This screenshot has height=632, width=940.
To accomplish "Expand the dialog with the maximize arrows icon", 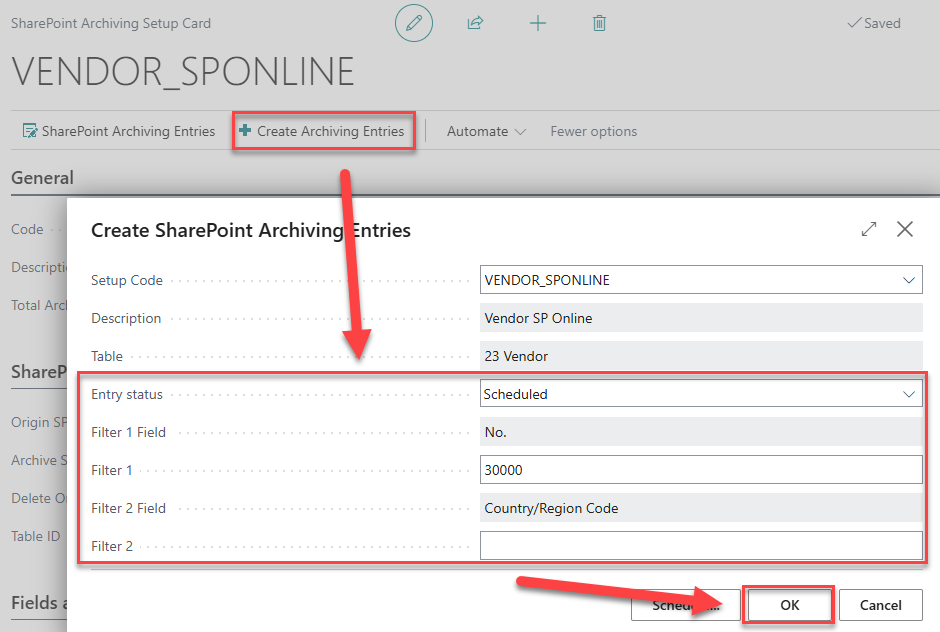I will point(868,230).
